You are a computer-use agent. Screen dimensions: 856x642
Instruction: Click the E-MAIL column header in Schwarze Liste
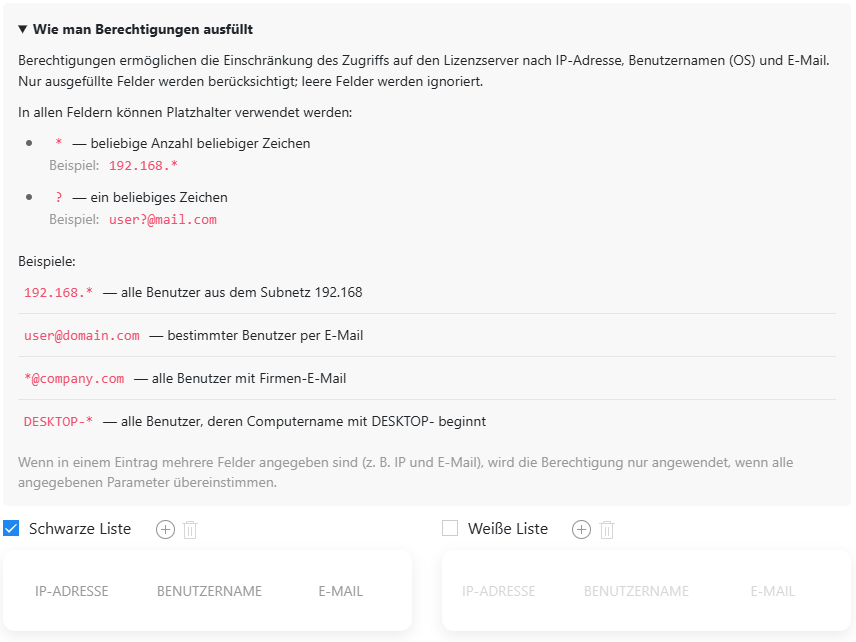click(341, 591)
